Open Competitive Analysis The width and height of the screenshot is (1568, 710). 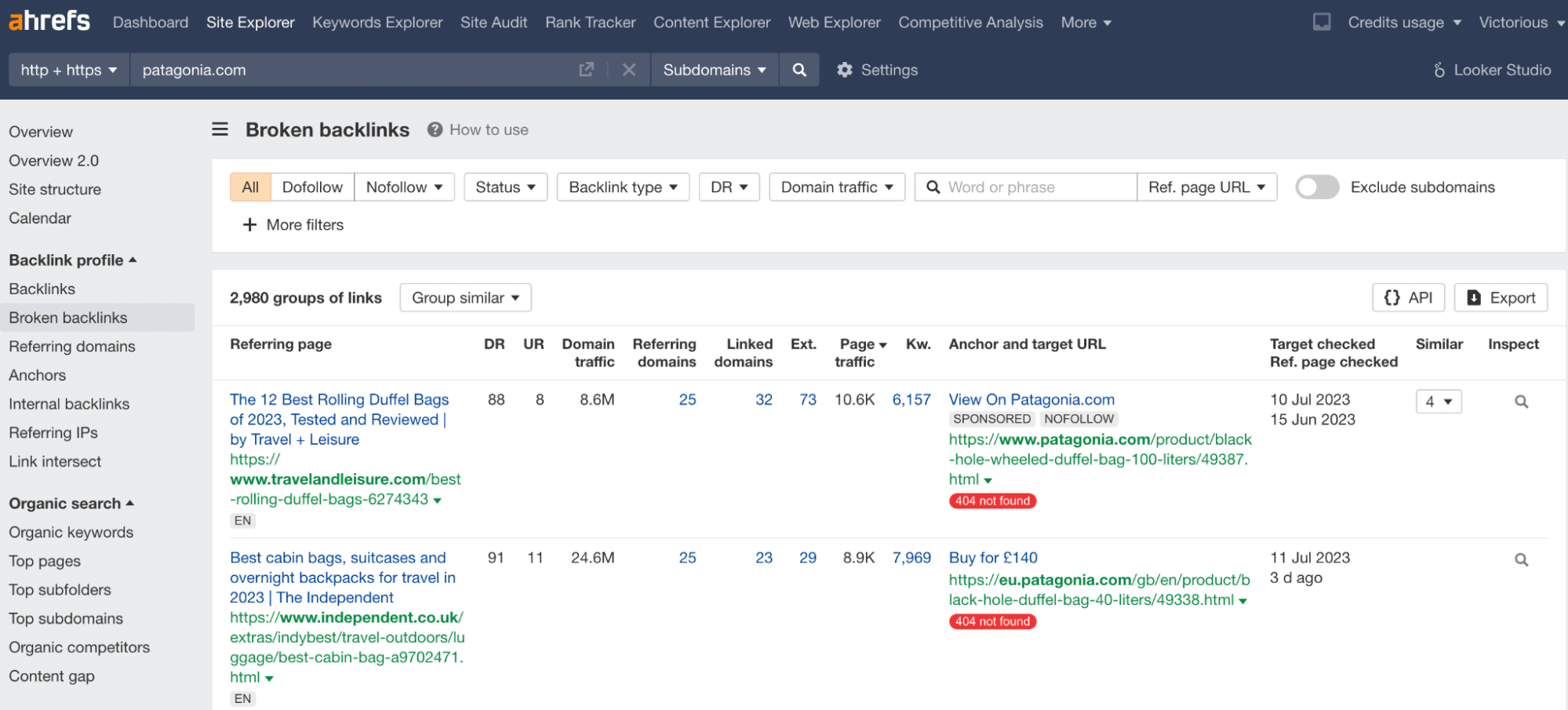click(x=970, y=23)
